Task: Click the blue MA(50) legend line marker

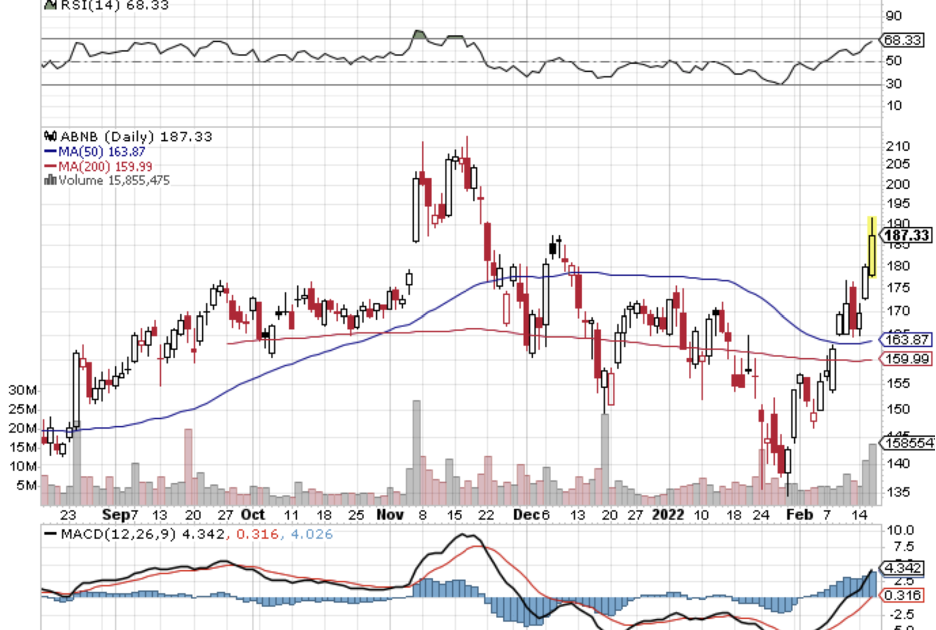Action: tap(49, 151)
